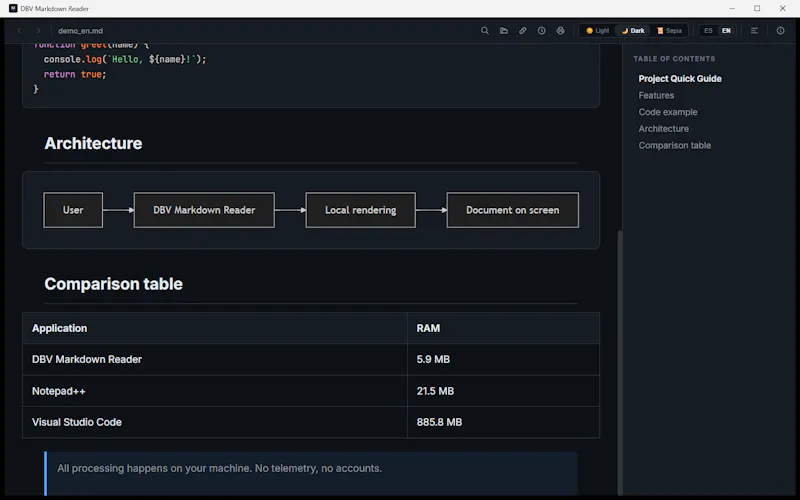Change language to ES
800x500 pixels.
(708, 31)
